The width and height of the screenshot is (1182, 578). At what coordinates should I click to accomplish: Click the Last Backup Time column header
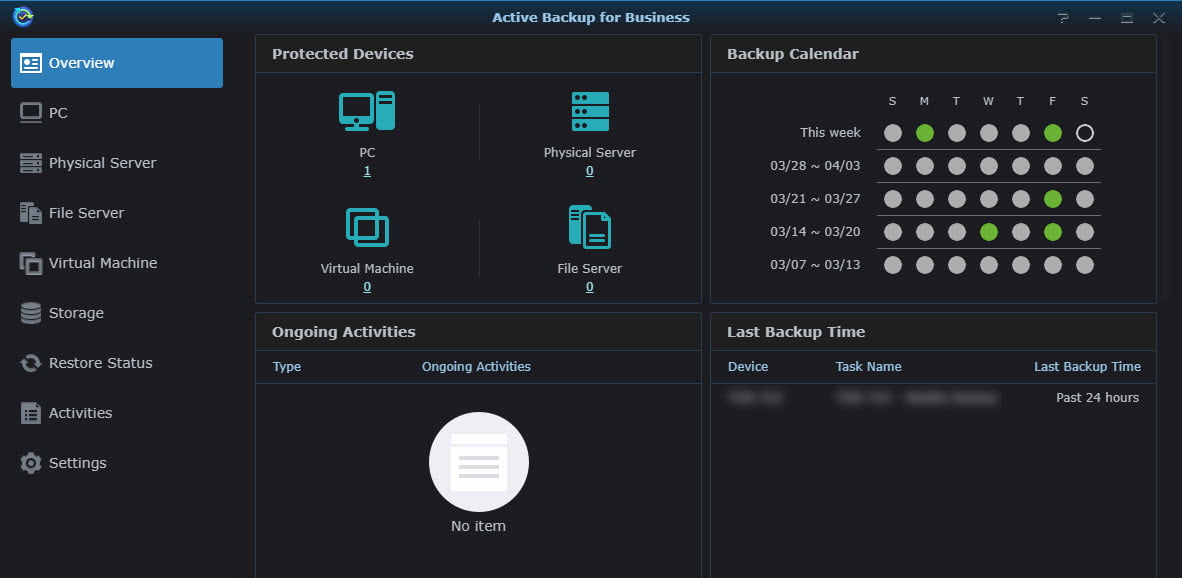[1087, 367]
